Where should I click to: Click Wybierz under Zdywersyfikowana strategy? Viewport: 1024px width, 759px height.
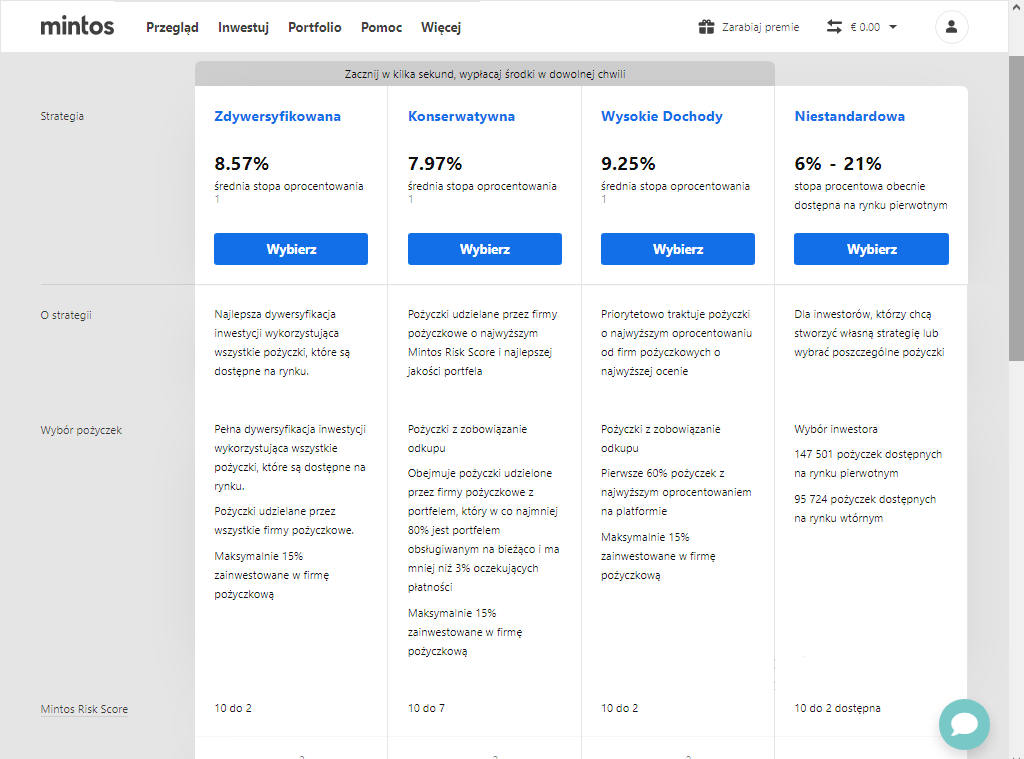pyautogui.click(x=291, y=249)
